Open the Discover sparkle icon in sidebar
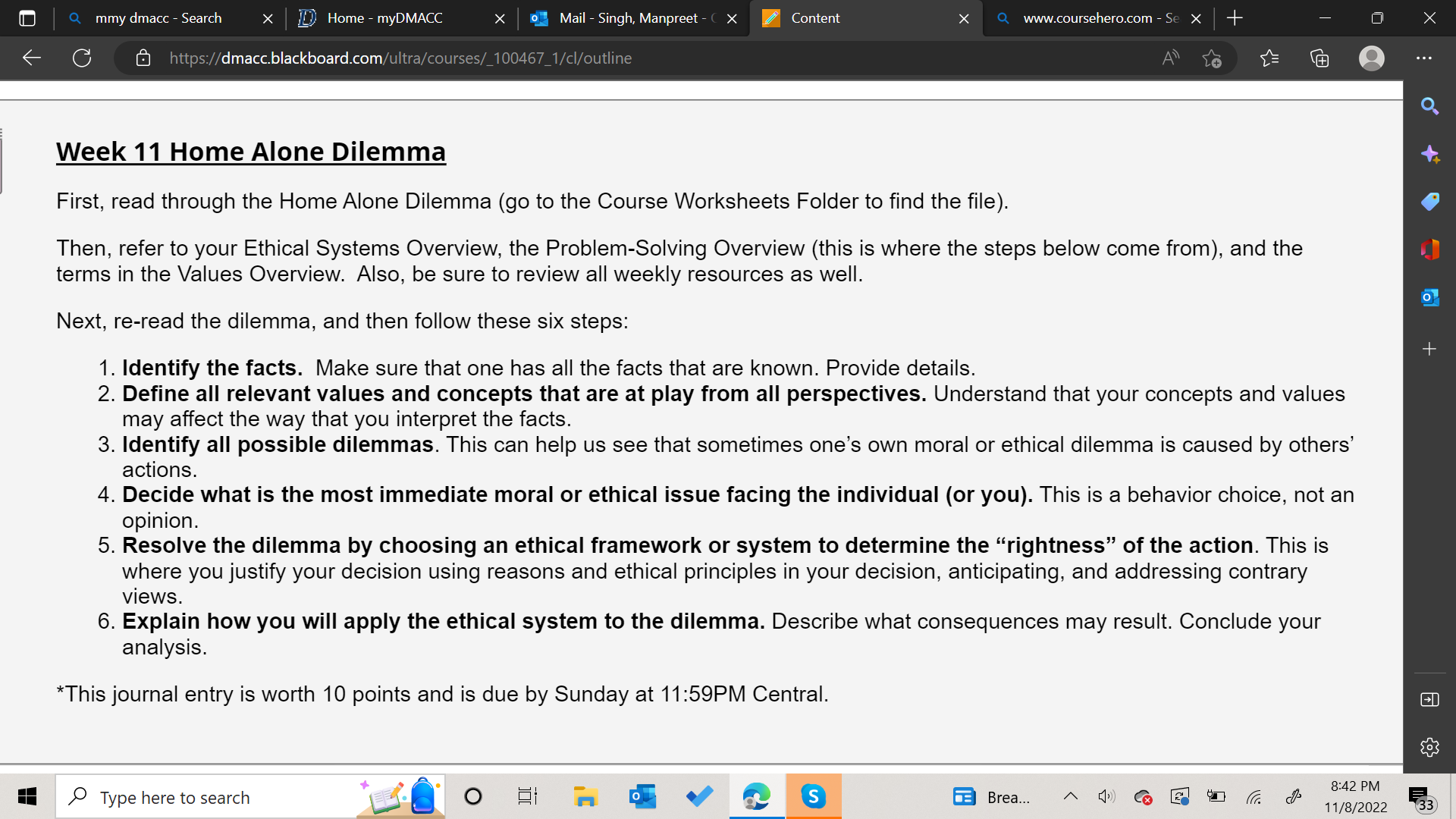The width and height of the screenshot is (1456, 819). (x=1430, y=153)
